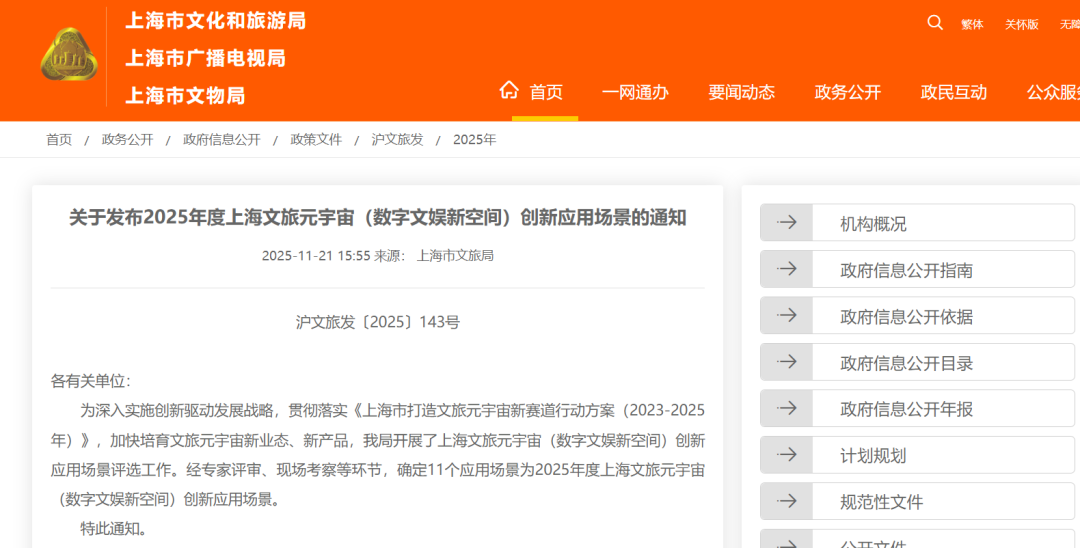Click the arrow icon beside 规范性文件
Screen dimensions: 1080x548
point(787,501)
